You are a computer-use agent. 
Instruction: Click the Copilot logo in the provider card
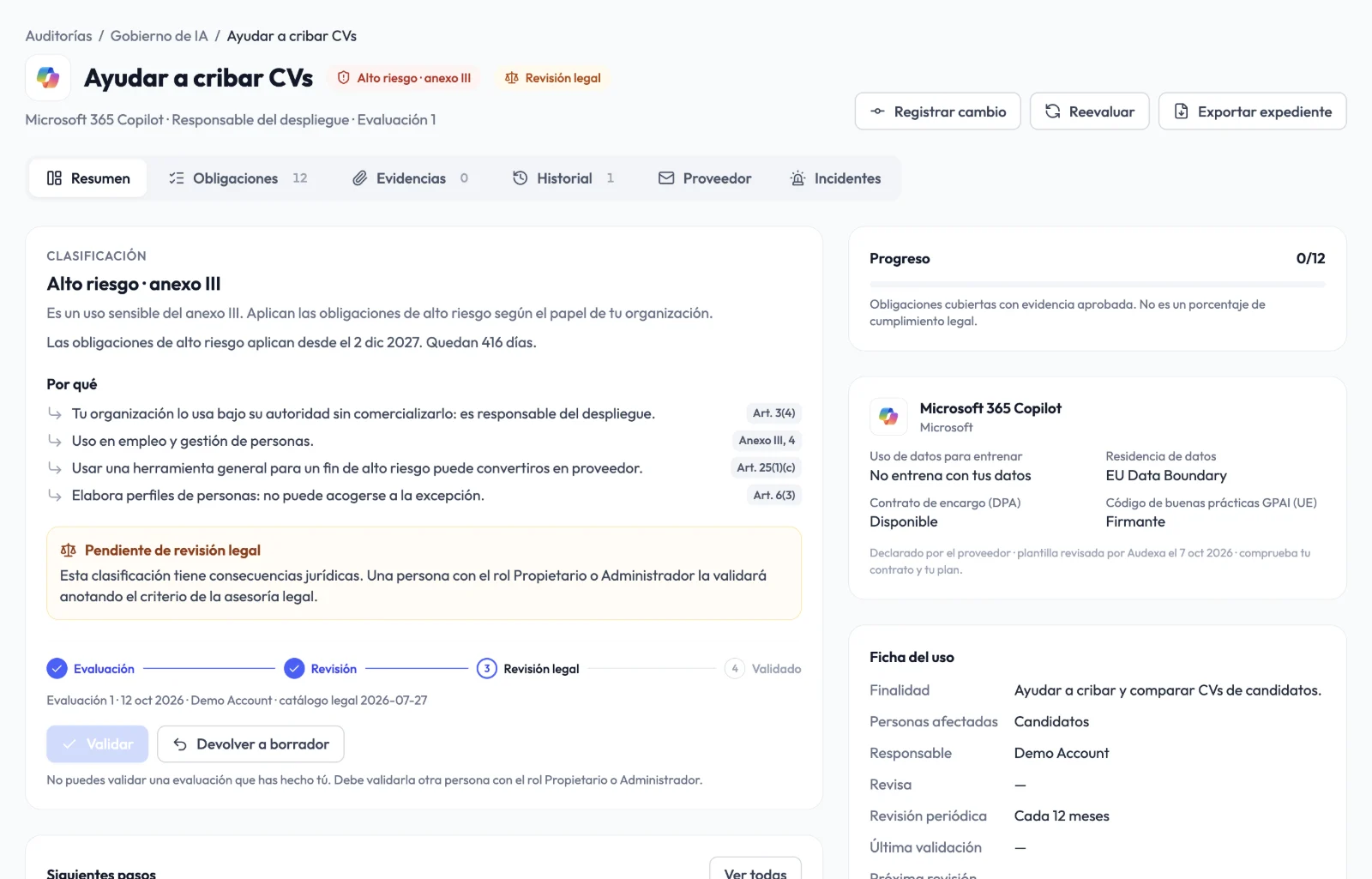[x=888, y=417]
